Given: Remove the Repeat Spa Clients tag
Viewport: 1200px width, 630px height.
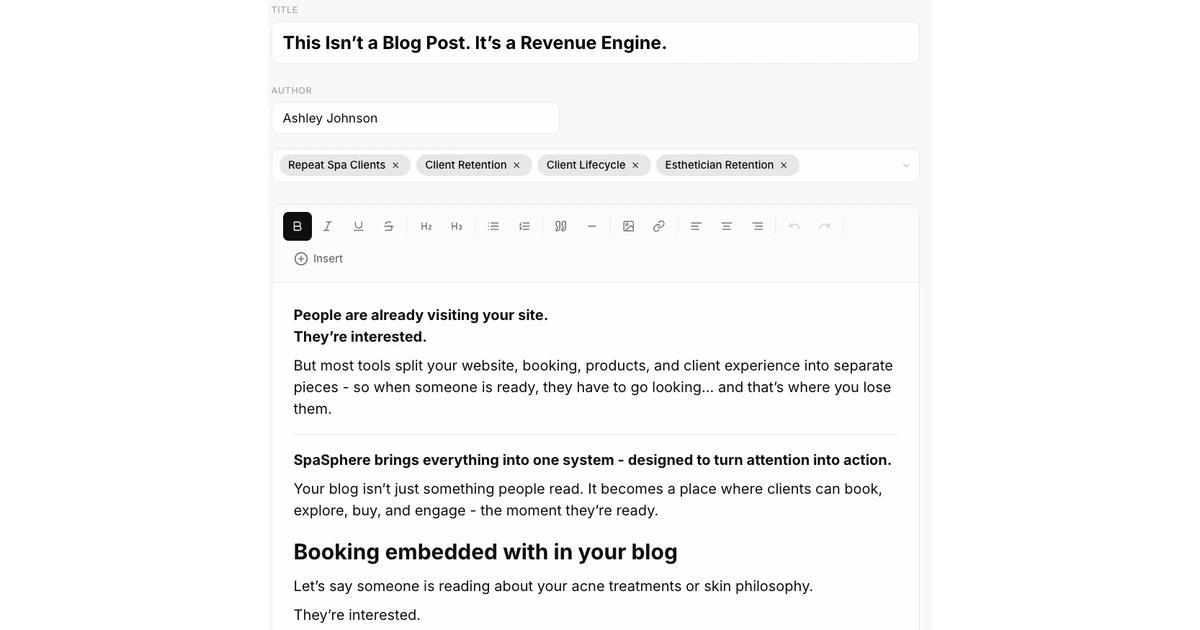Looking at the screenshot, I should point(396,166).
